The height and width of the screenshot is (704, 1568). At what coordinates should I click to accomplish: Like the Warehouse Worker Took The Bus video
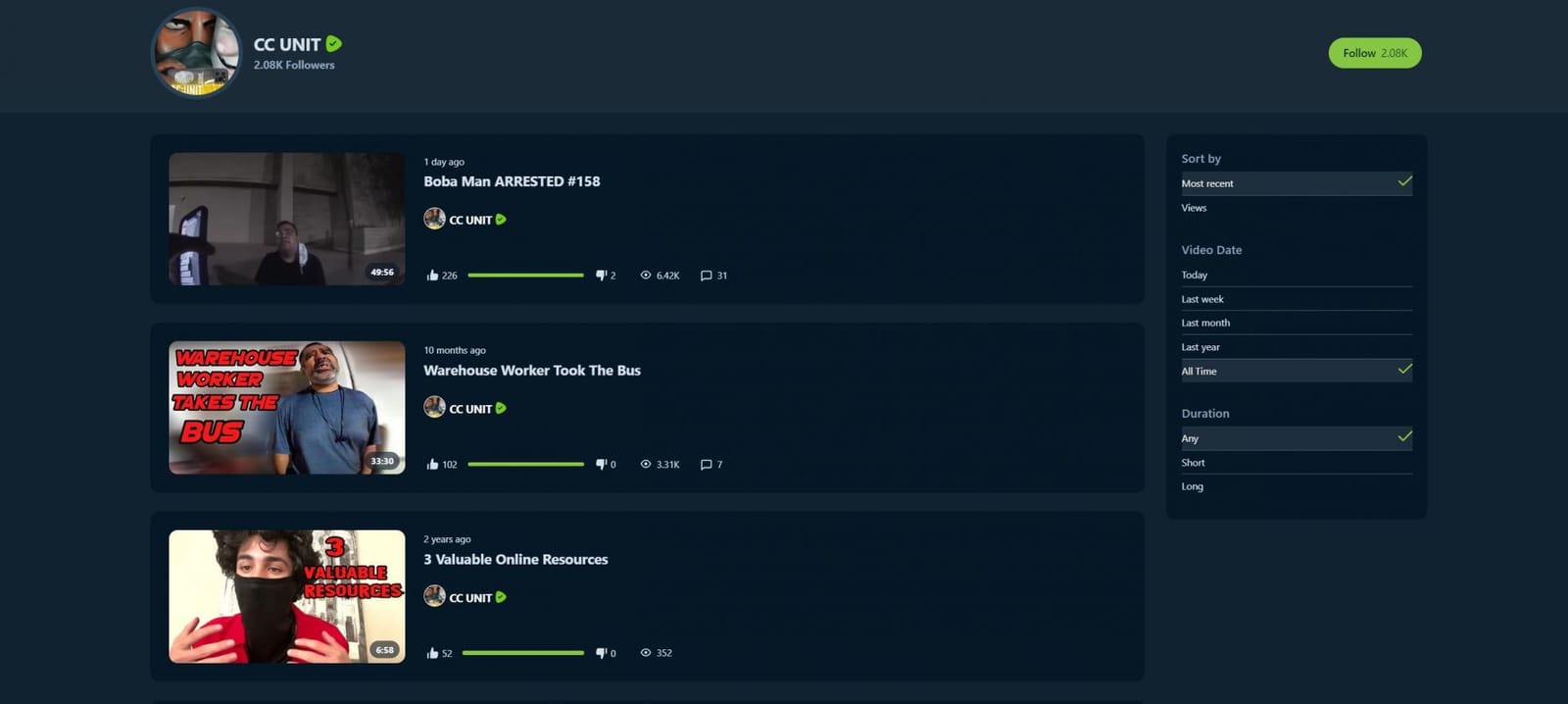tap(432, 465)
